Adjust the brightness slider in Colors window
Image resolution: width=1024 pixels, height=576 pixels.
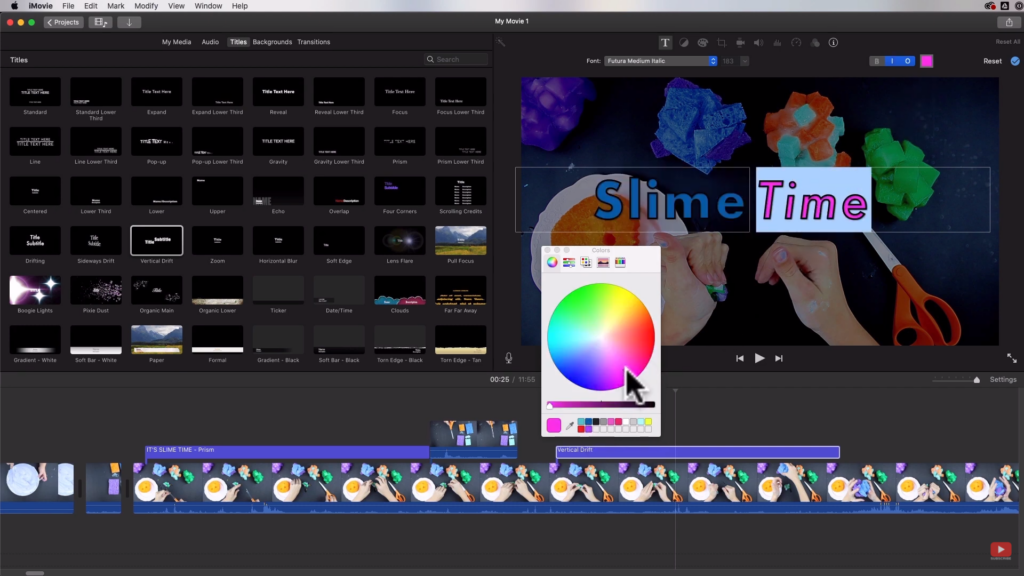tap(600, 405)
